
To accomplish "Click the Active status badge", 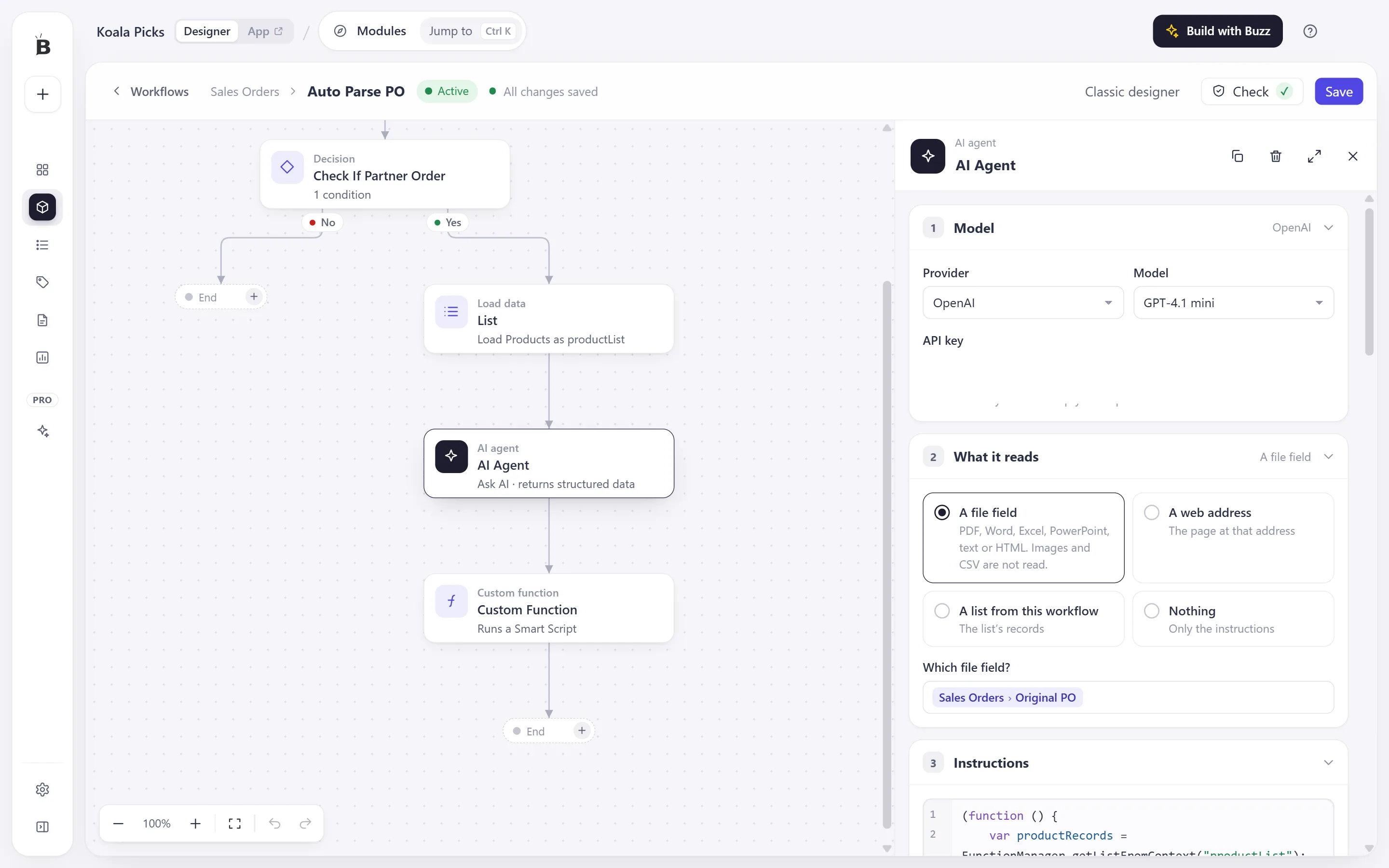I will point(447,91).
